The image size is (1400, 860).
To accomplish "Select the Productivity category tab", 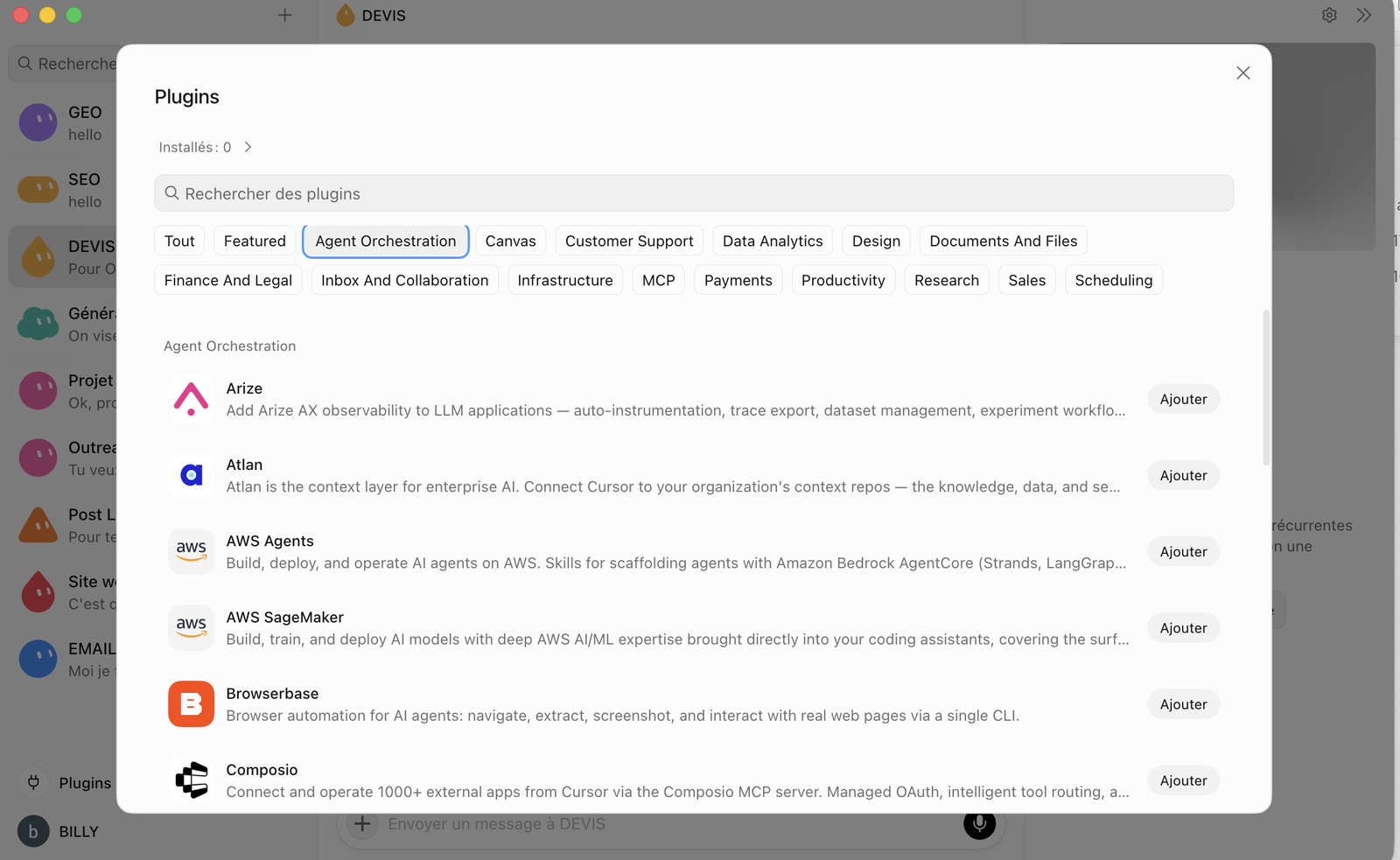I will pyautogui.click(x=843, y=280).
